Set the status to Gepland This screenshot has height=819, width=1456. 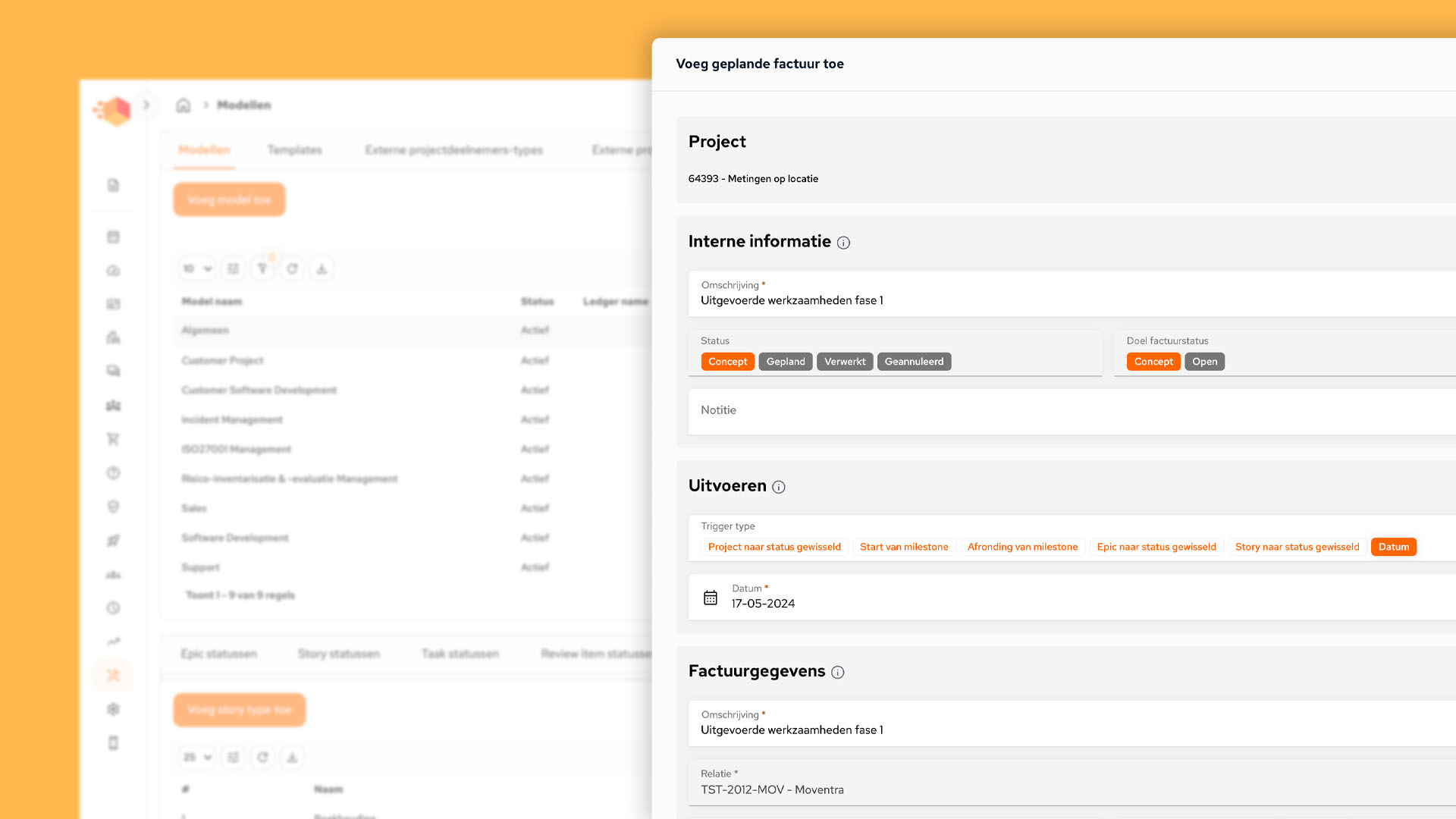coord(785,362)
